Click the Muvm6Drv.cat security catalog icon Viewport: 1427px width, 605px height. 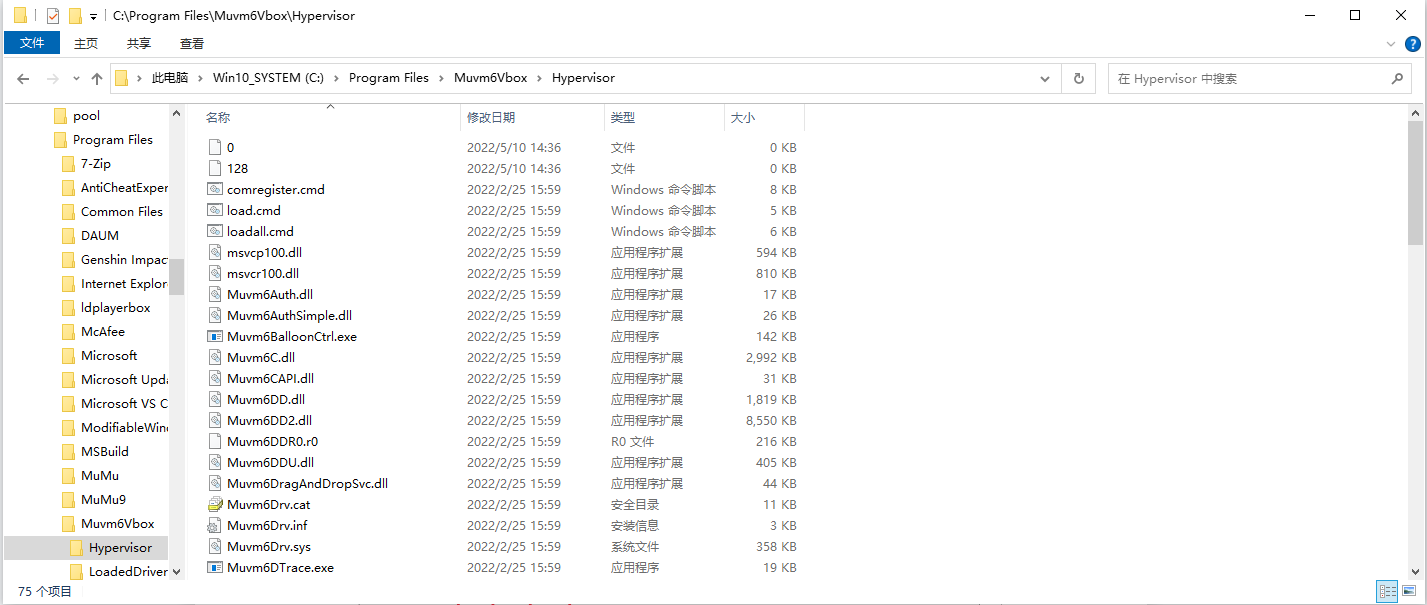[215, 504]
